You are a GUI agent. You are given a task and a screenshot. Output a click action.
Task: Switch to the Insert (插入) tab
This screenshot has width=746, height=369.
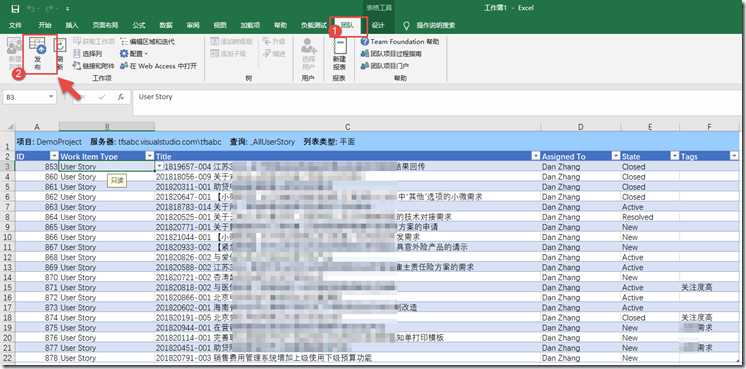[72, 25]
